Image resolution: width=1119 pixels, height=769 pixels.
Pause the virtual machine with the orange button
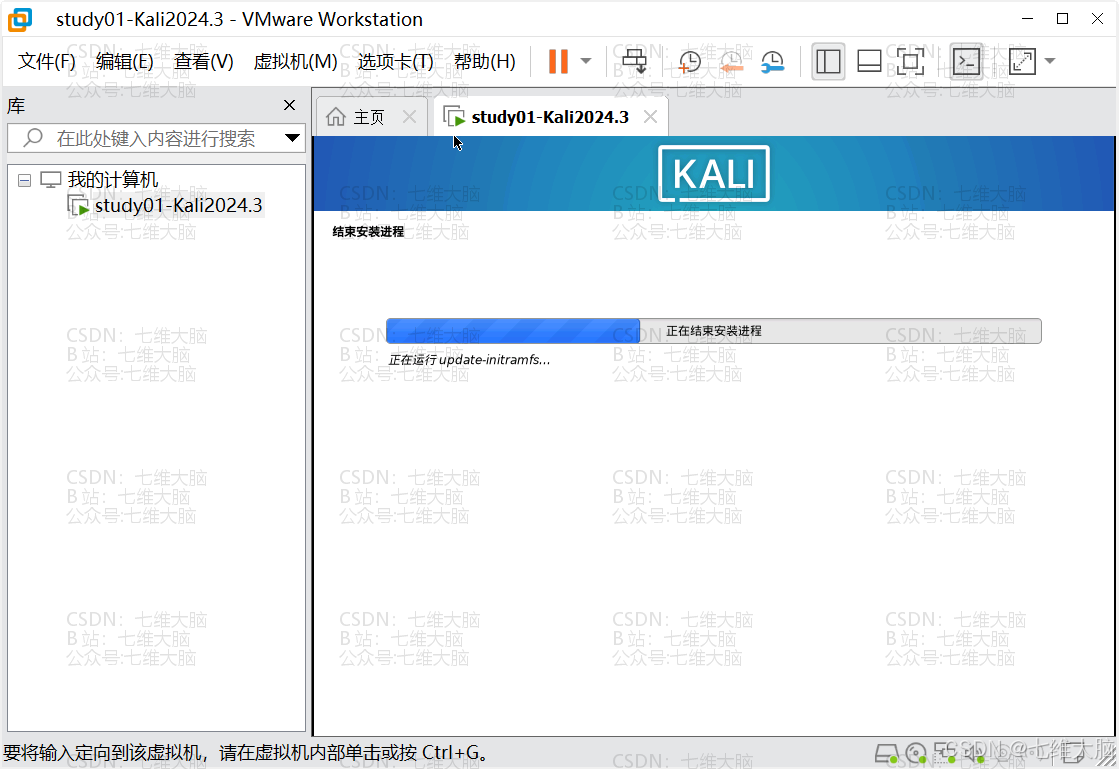tap(558, 61)
